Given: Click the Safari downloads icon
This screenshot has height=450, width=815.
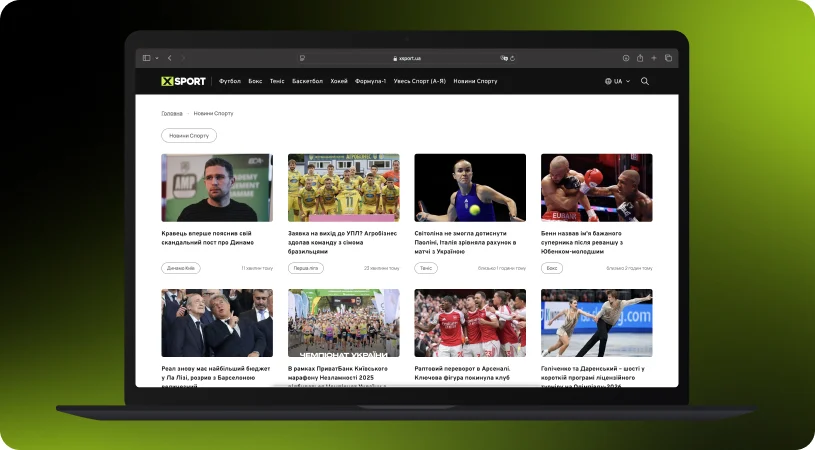Looking at the screenshot, I should click(x=626, y=58).
